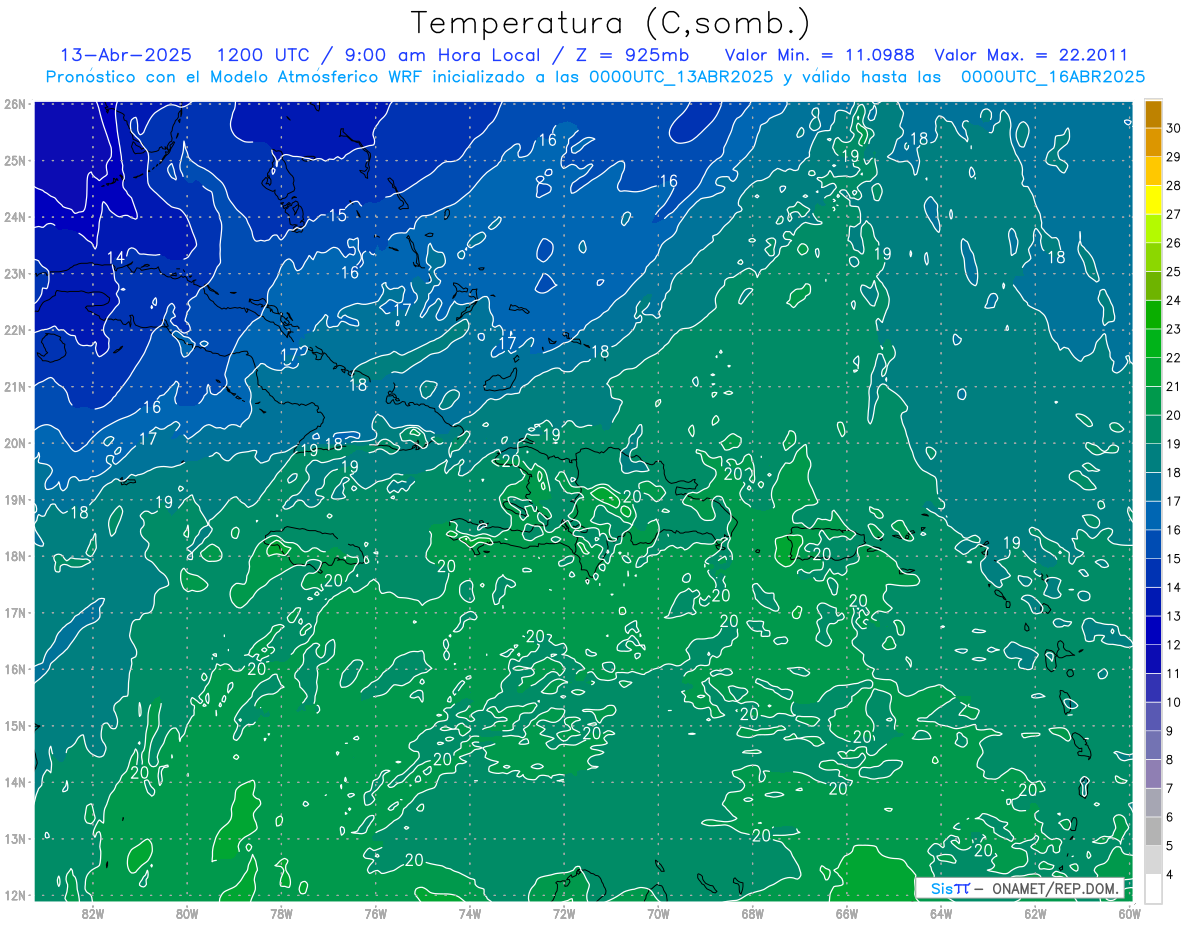The width and height of the screenshot is (1200, 927).
Task: Click longitude axis label '60W'
Action: [1130, 912]
